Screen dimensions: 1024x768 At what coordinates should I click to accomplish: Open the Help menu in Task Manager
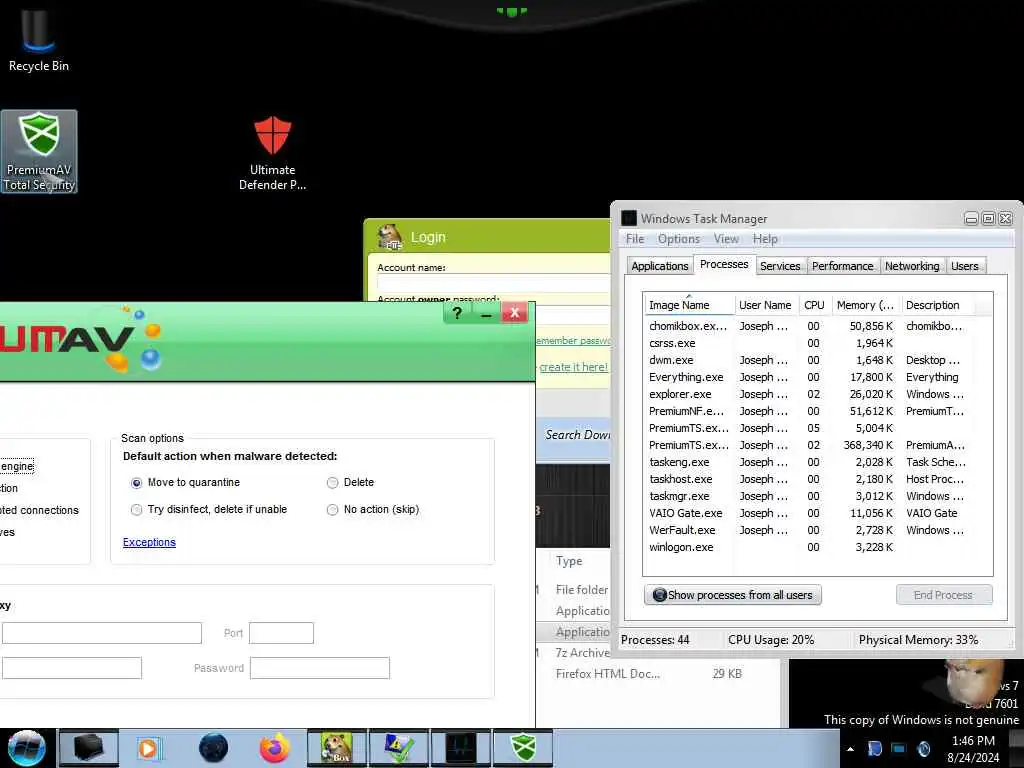pyautogui.click(x=765, y=239)
